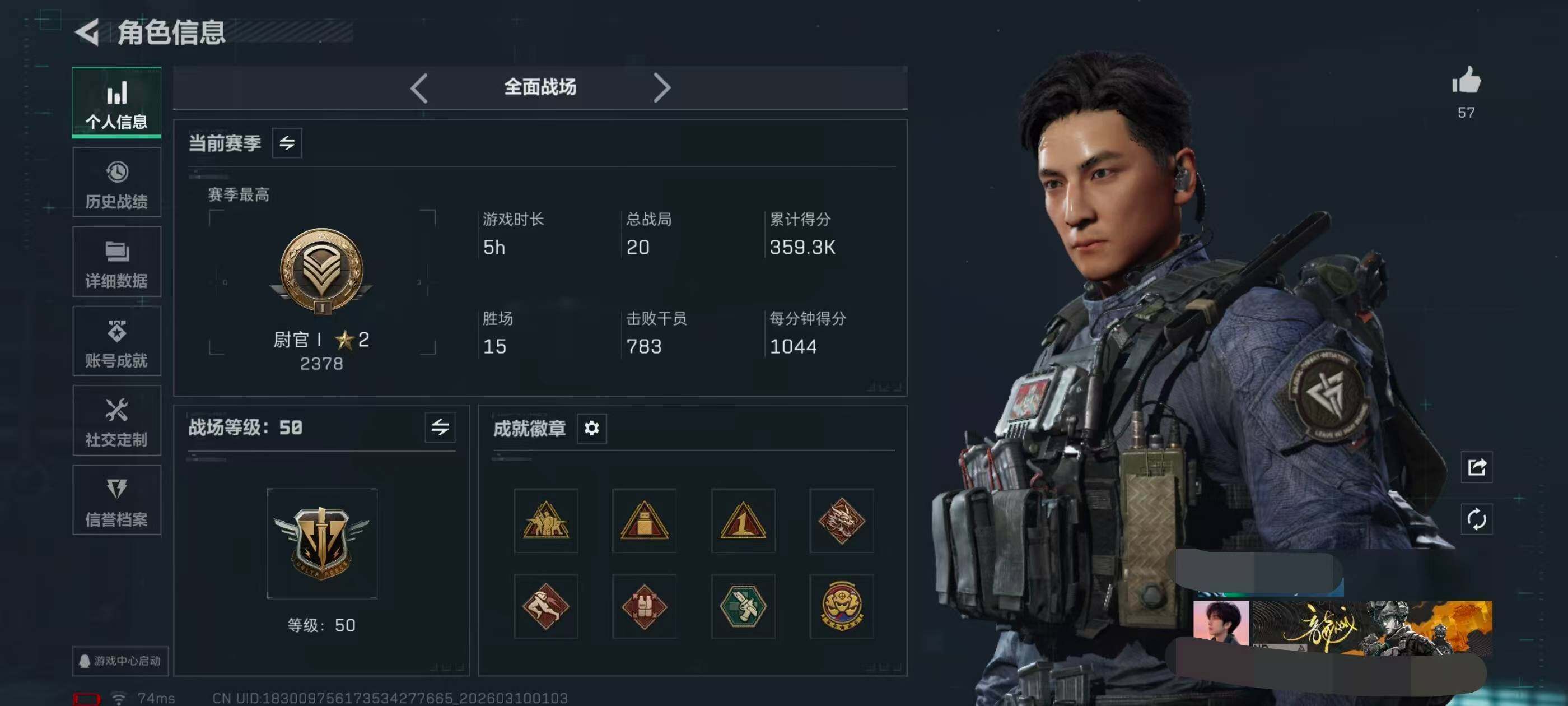1568x706 pixels.
Task: Open the 历史战绩 tab
Action: [x=117, y=182]
